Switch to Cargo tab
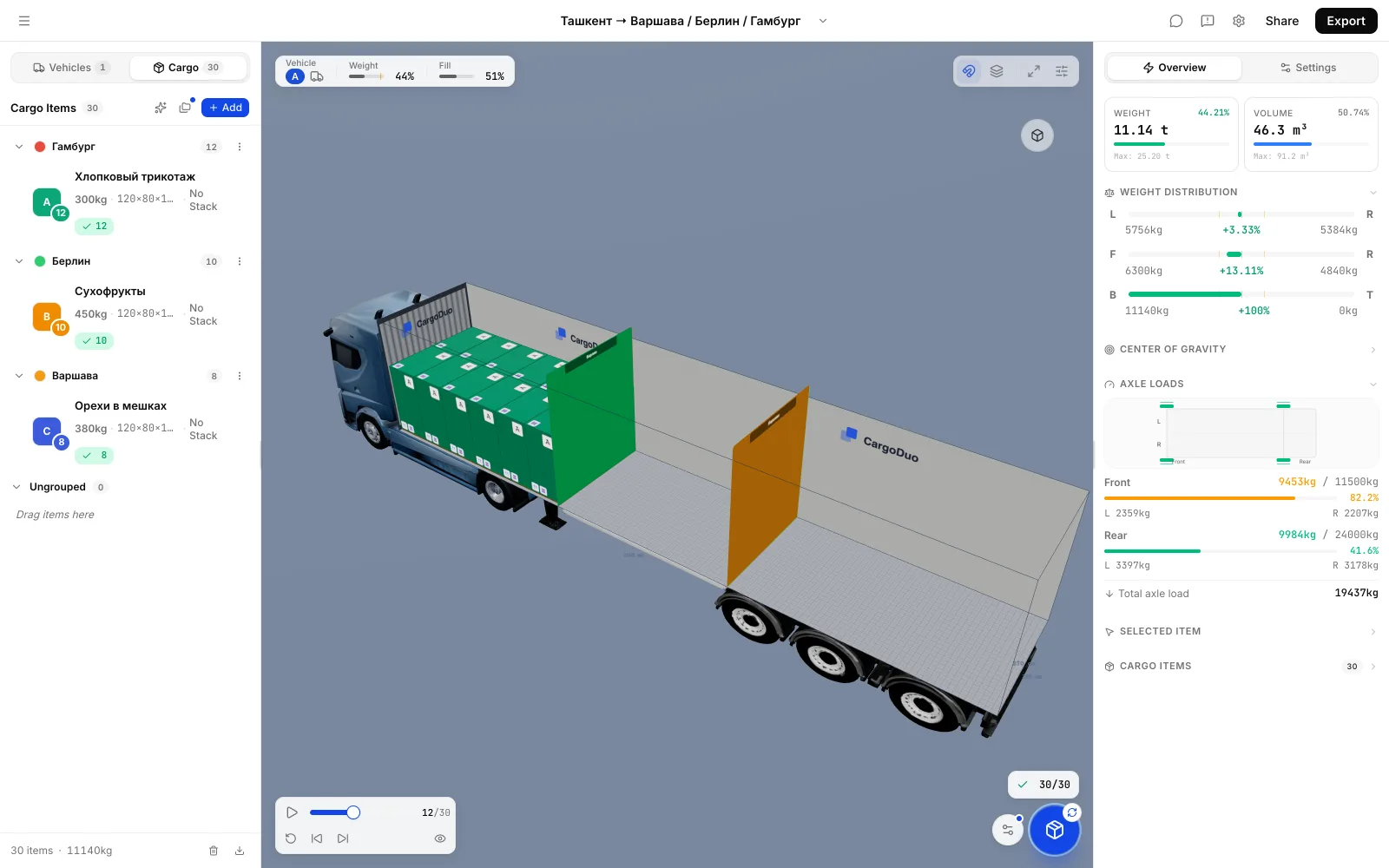 click(188, 68)
